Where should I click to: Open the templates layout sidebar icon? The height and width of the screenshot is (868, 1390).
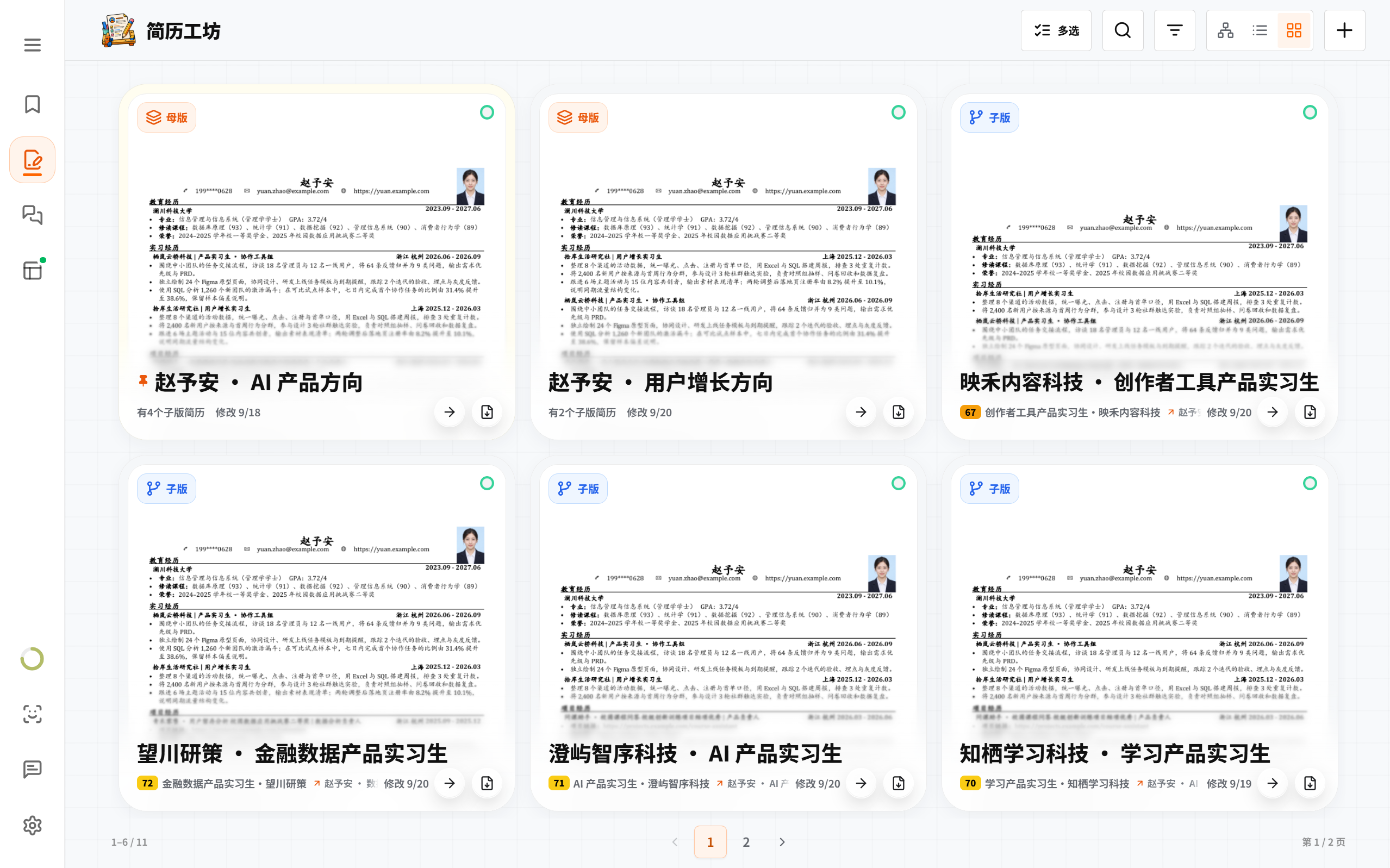(32, 270)
